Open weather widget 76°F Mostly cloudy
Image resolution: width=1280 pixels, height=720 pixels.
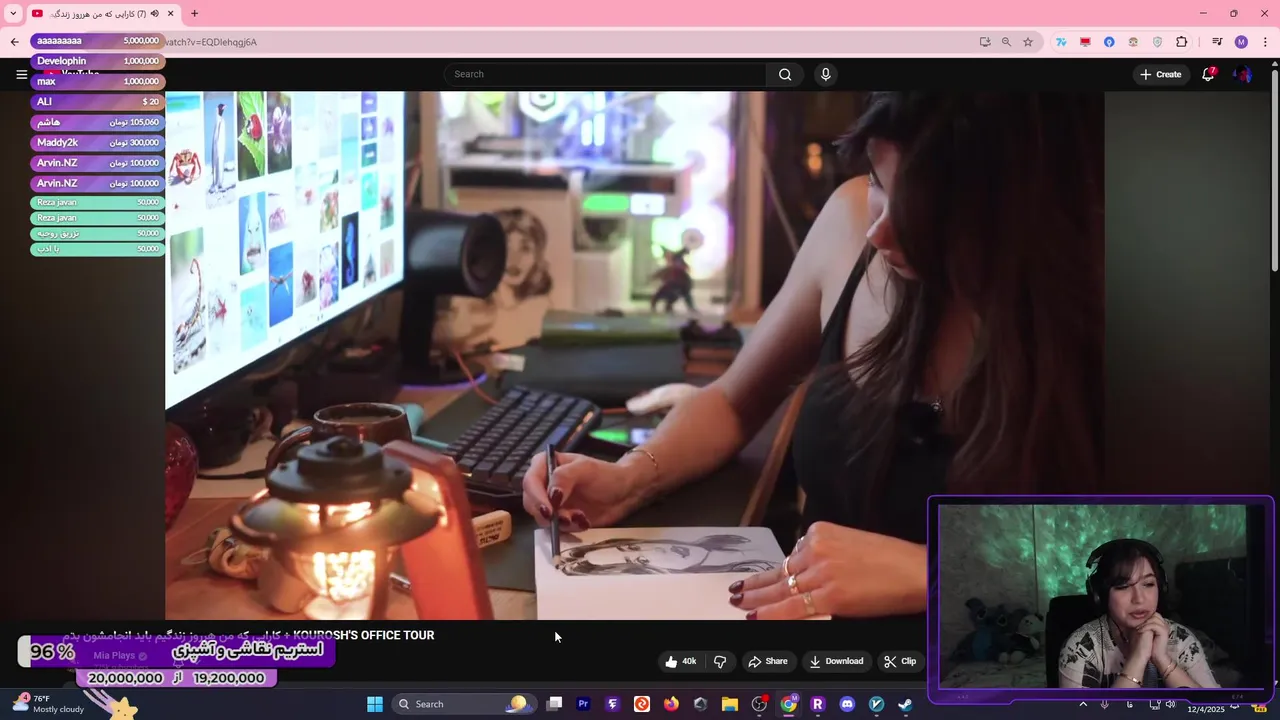click(x=48, y=704)
